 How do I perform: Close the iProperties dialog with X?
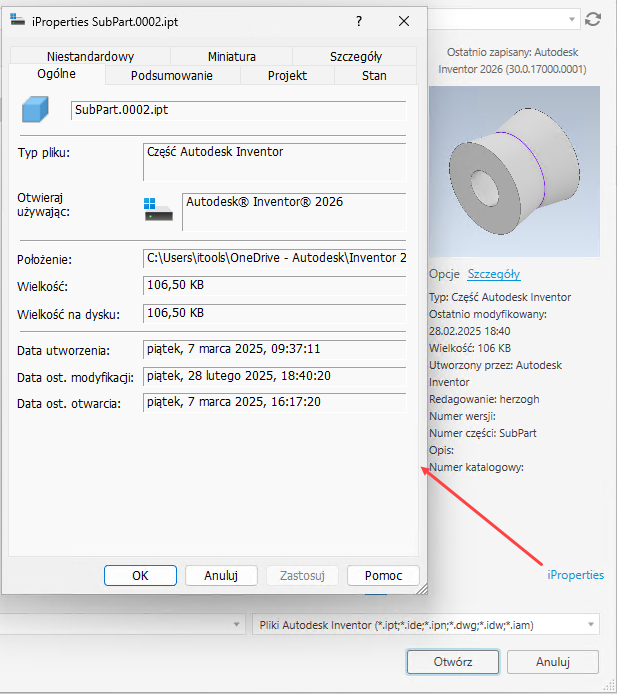pos(404,21)
